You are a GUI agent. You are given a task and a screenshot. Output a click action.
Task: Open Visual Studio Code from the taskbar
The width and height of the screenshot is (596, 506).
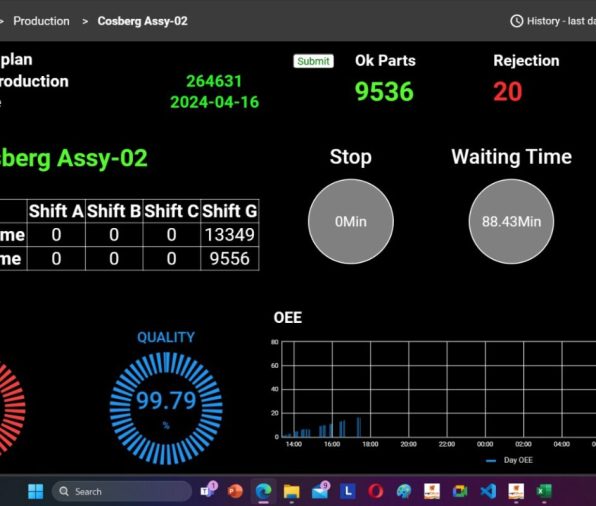488,491
